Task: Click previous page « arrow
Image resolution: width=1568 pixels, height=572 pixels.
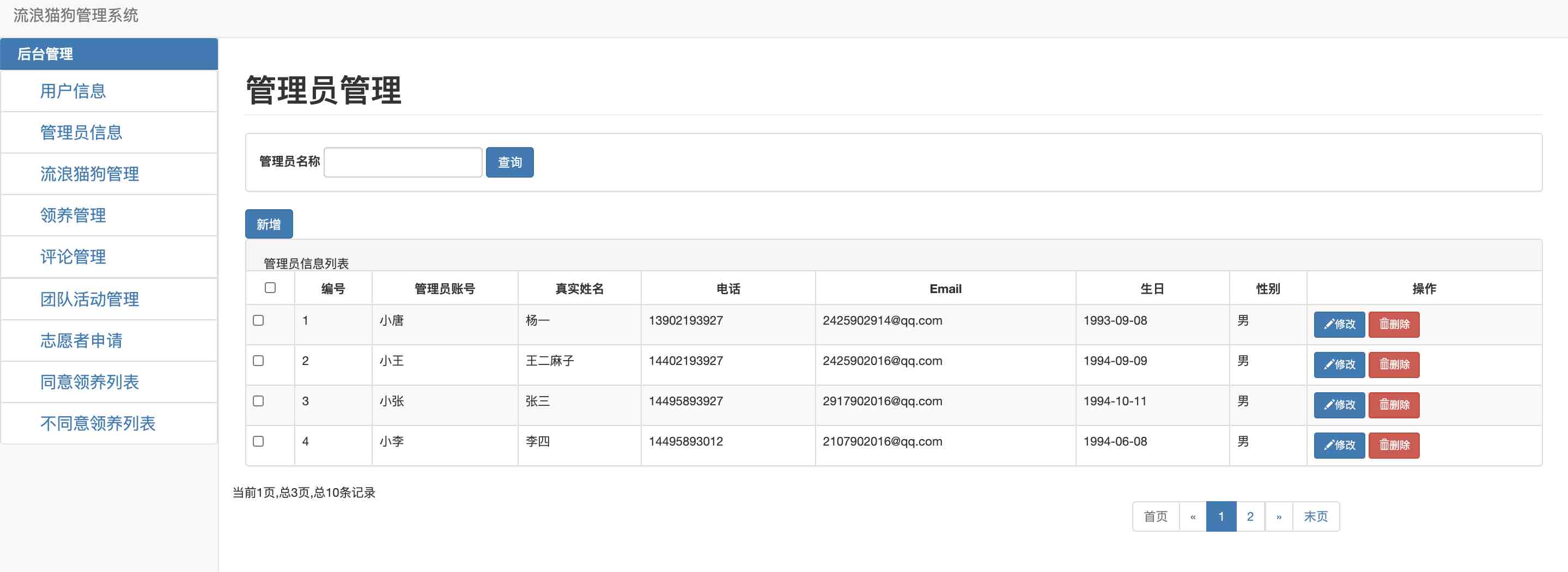Action: pos(1193,516)
